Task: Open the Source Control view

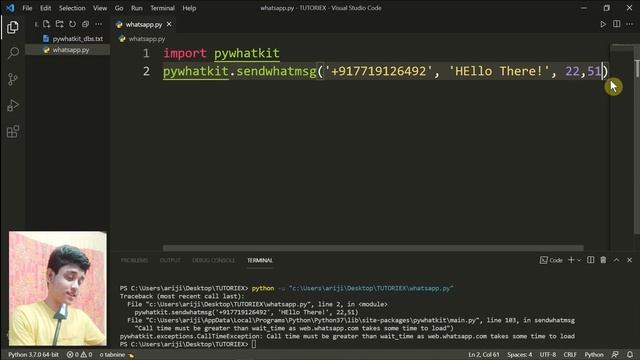Action: pyautogui.click(x=13, y=79)
